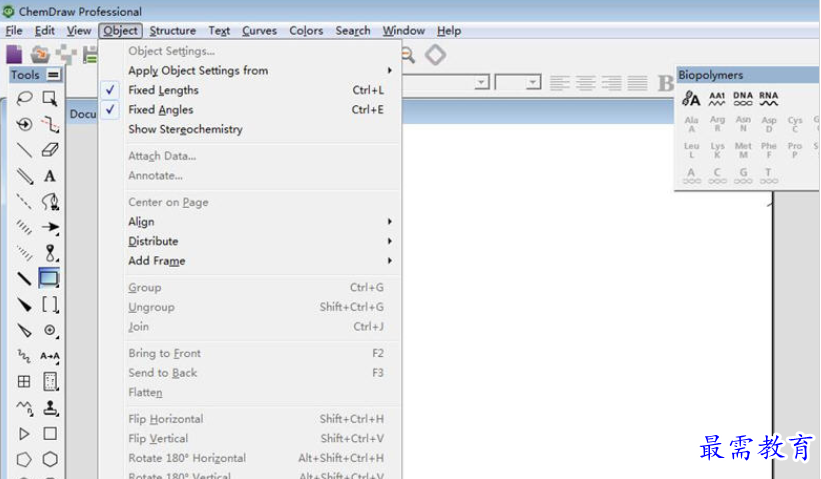821x479 pixels.
Task: Expand the Distribute submenu
Action: (249, 241)
